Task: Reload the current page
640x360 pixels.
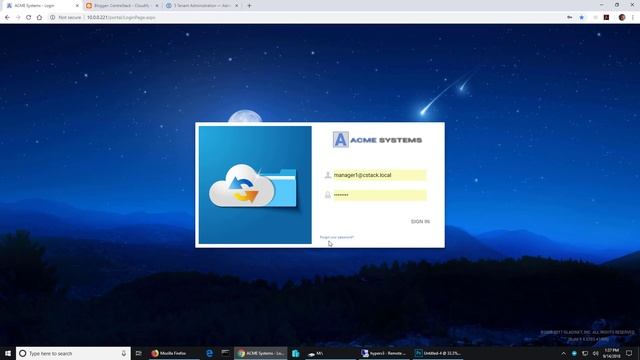Action: coord(29,18)
